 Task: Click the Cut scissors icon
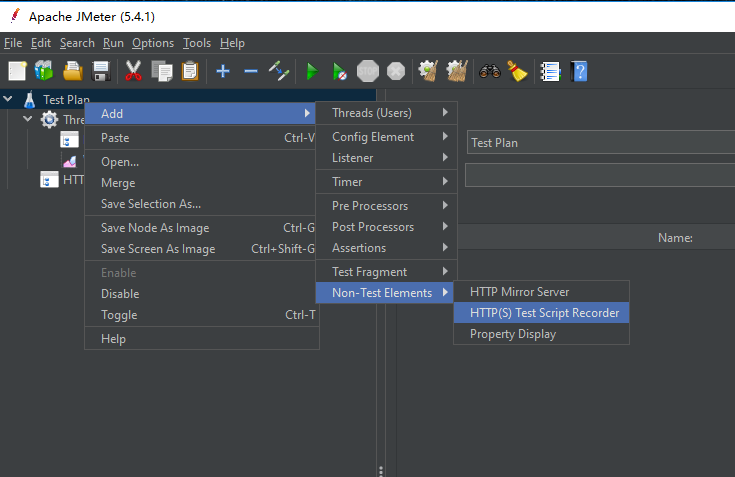(134, 71)
